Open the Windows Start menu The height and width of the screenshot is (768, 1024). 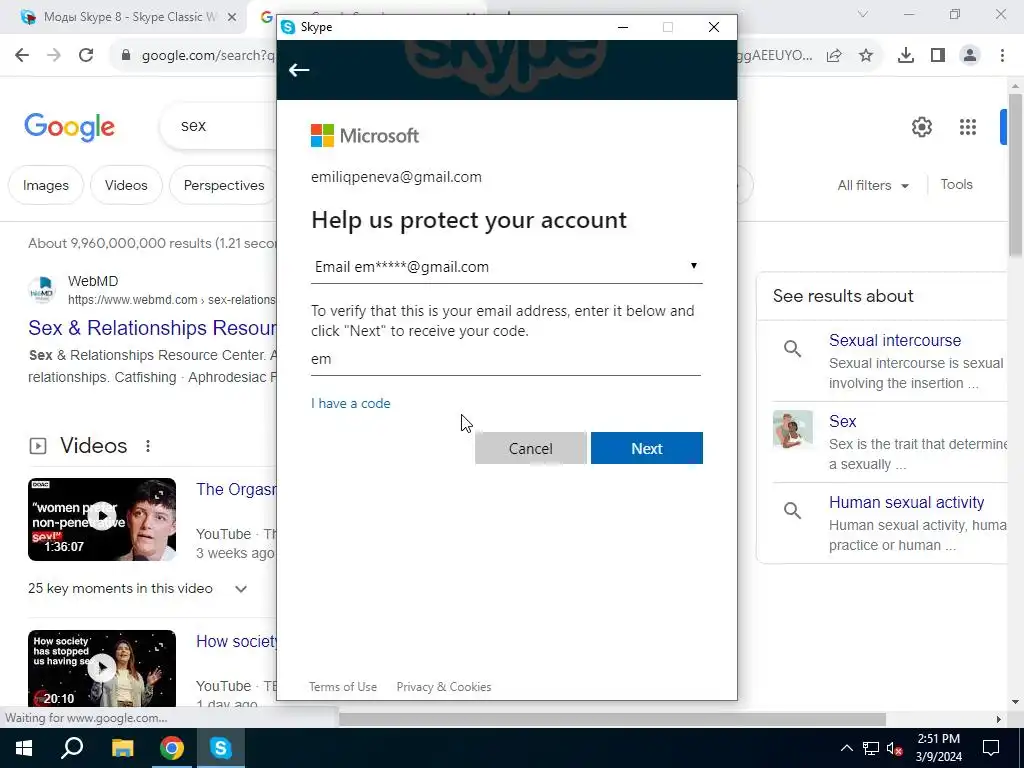point(24,748)
